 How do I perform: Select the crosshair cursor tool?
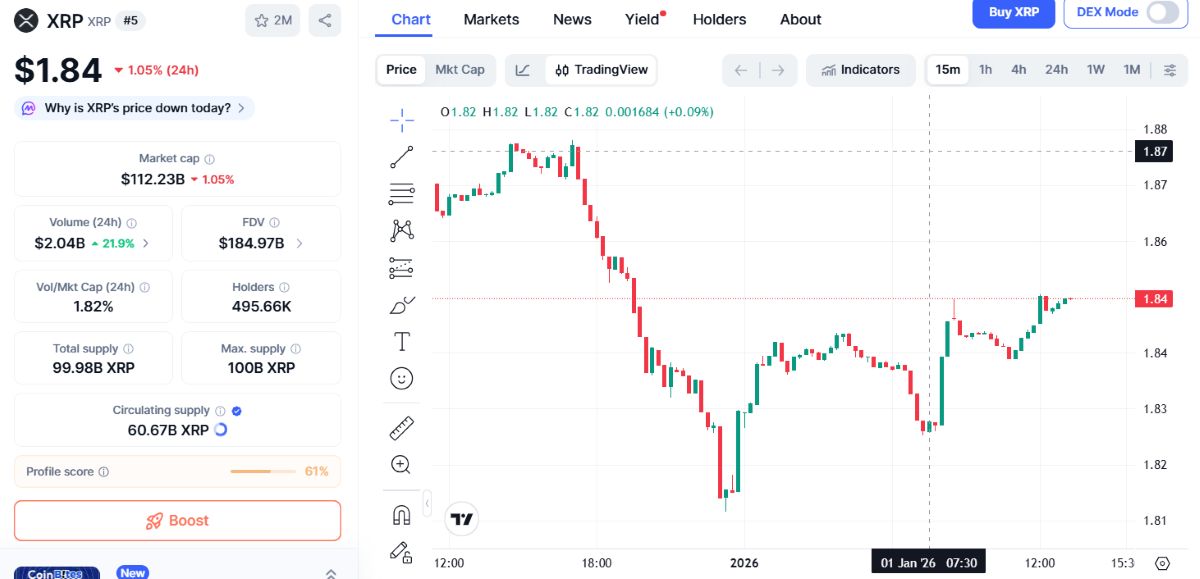pyautogui.click(x=401, y=118)
